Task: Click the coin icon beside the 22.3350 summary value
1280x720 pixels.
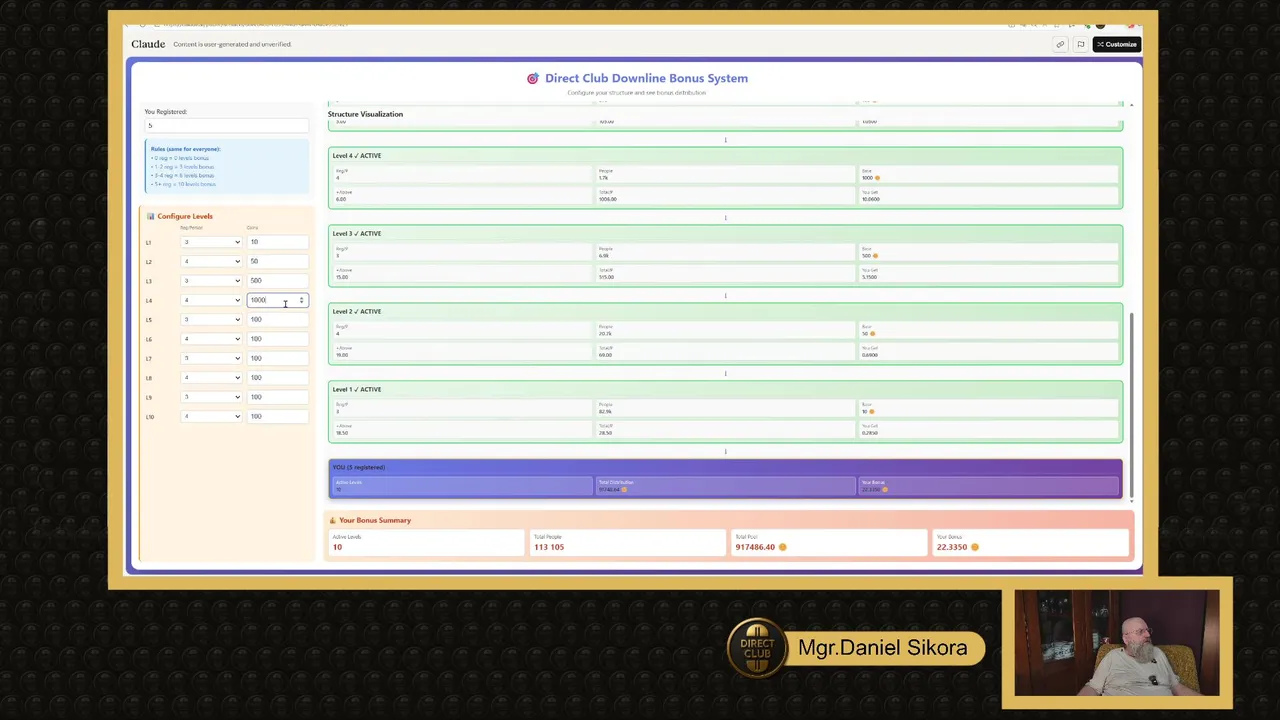Action: click(x=975, y=547)
